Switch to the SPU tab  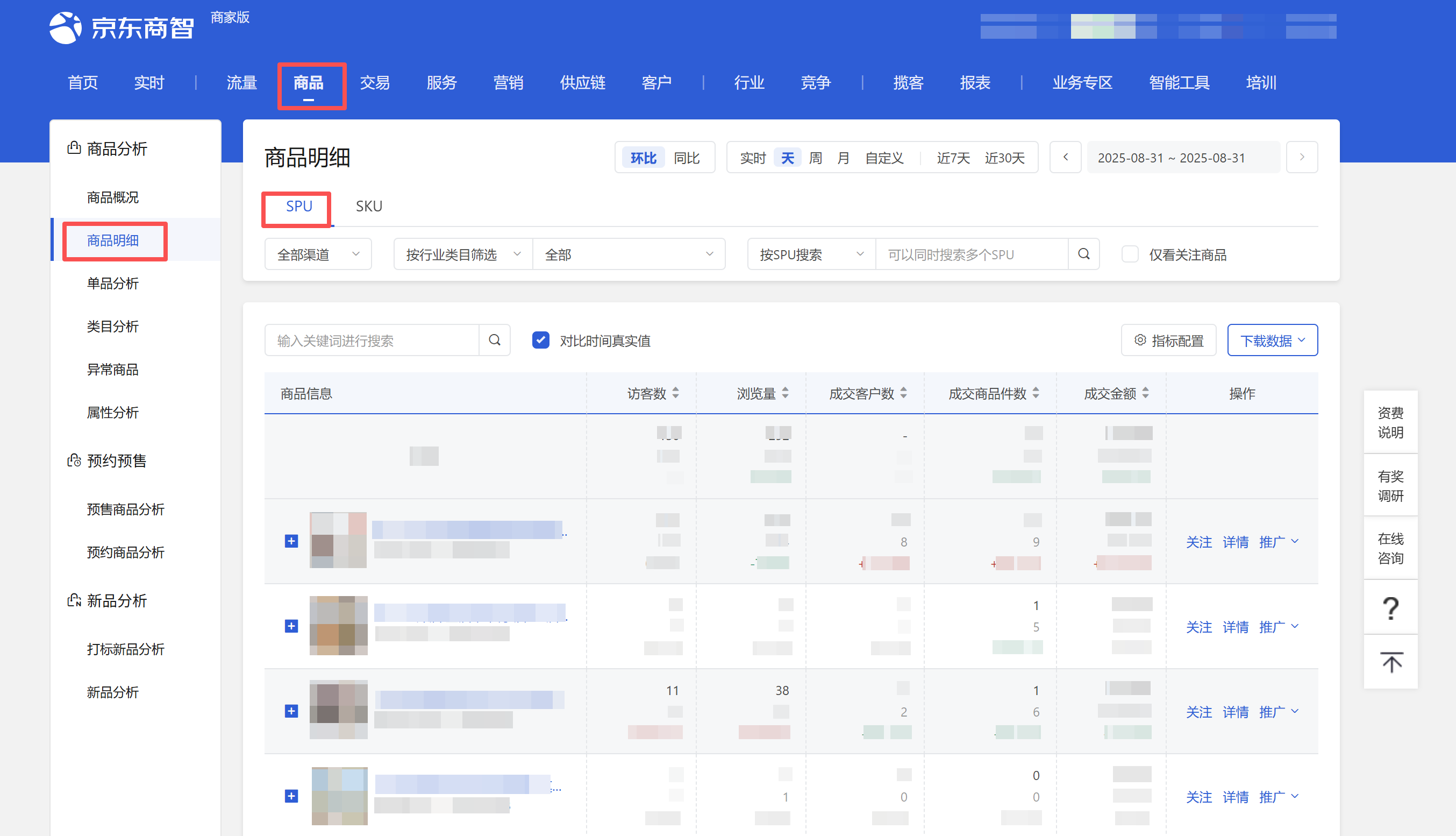click(299, 206)
